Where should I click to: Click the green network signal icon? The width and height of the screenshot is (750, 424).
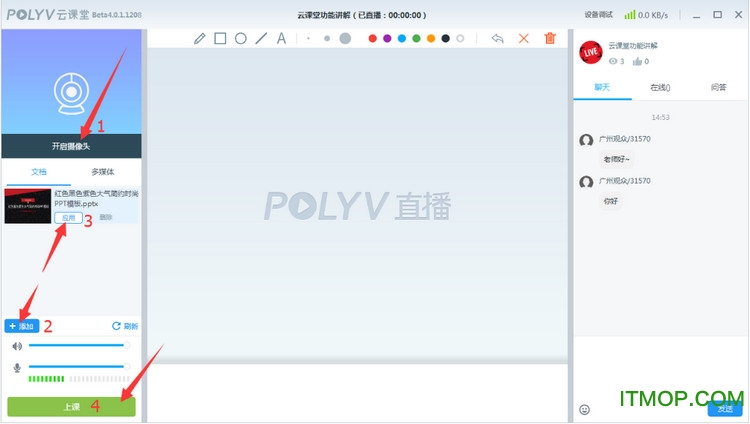(x=630, y=15)
